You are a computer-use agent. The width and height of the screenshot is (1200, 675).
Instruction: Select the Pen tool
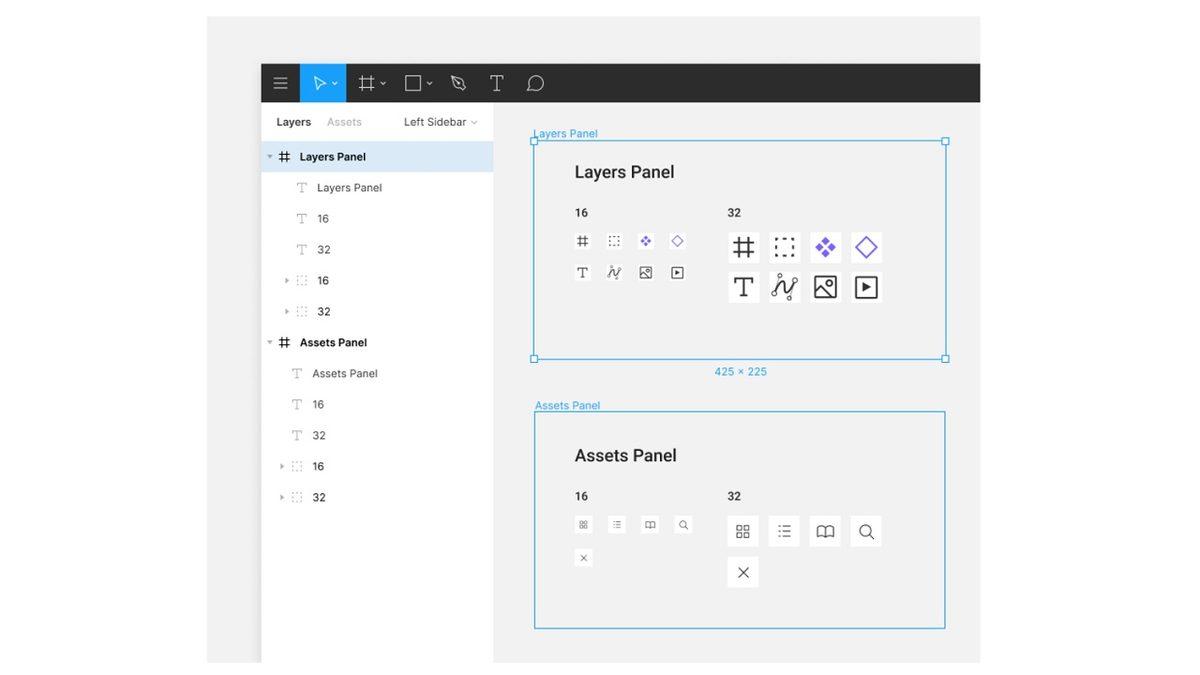(458, 83)
